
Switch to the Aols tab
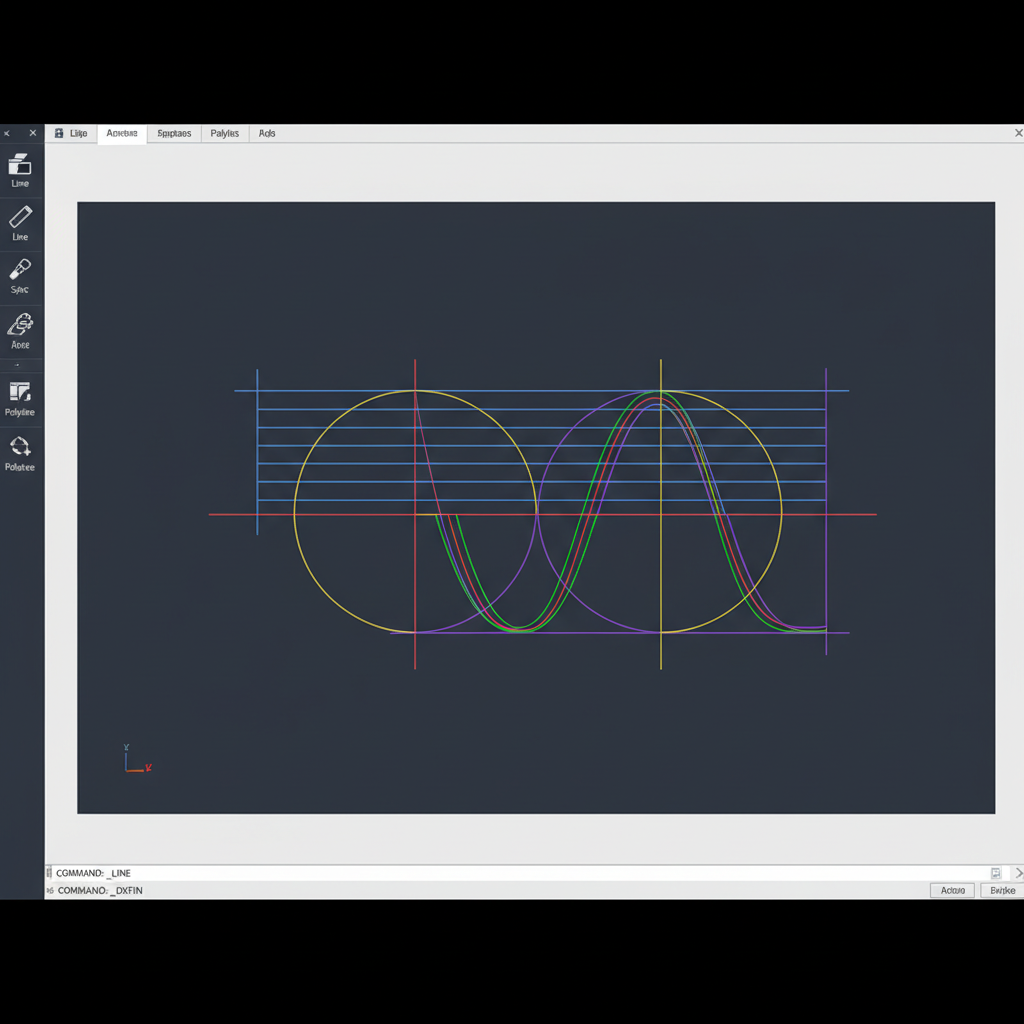(x=267, y=133)
